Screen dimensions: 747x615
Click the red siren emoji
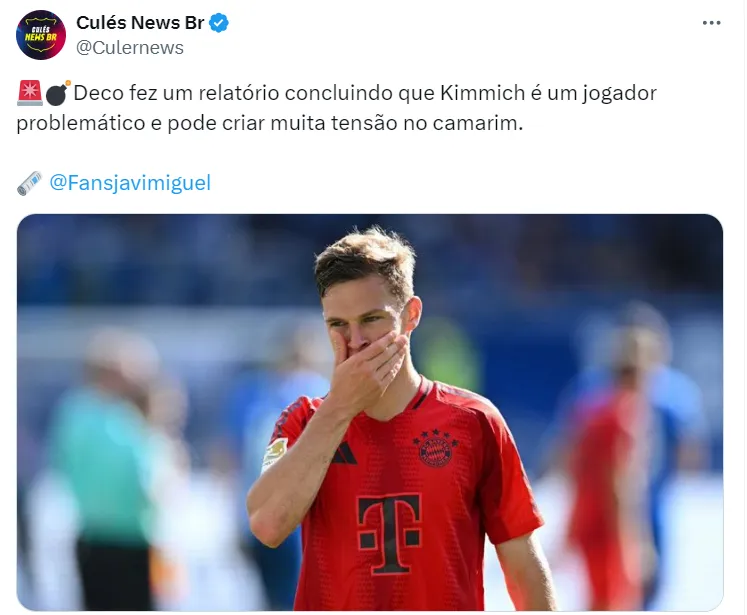(x=30, y=93)
